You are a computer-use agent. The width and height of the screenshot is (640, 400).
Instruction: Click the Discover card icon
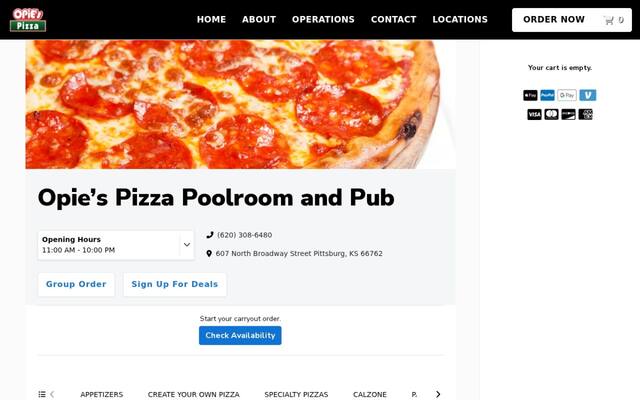568,115
